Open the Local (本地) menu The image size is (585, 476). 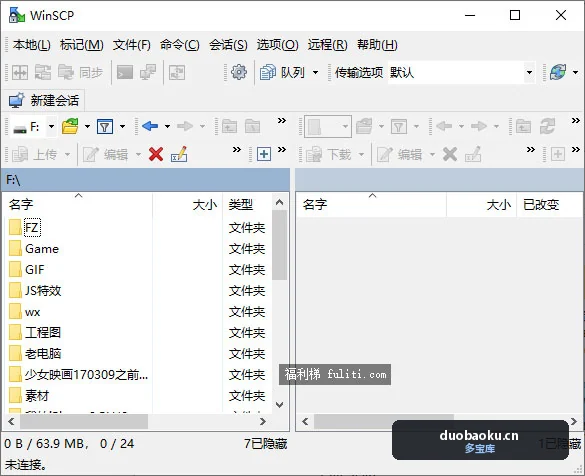(31, 45)
